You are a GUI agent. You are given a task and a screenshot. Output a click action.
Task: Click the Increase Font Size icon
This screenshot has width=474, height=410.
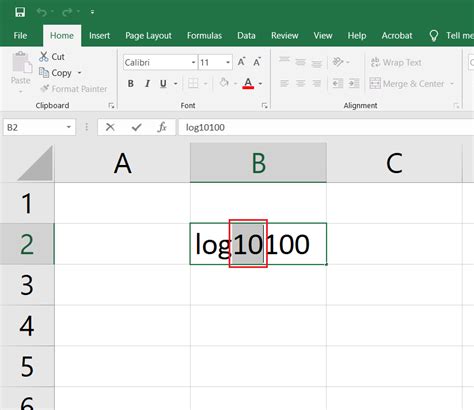pos(241,62)
